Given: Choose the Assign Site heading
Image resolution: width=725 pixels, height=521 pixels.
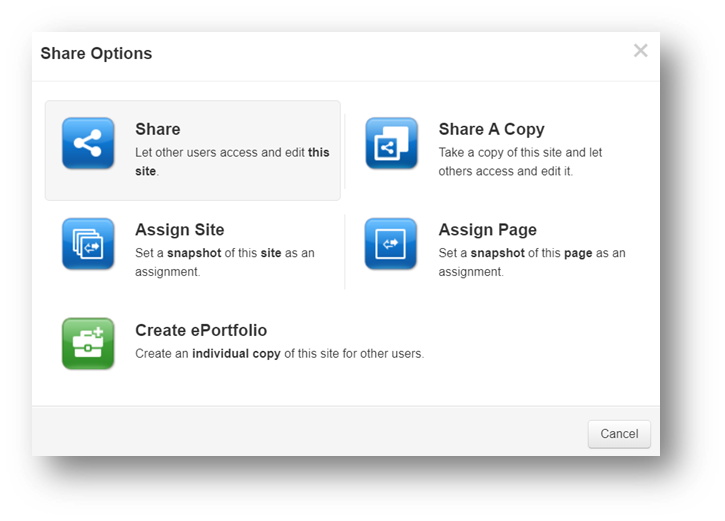Looking at the screenshot, I should pyautogui.click(x=179, y=230).
